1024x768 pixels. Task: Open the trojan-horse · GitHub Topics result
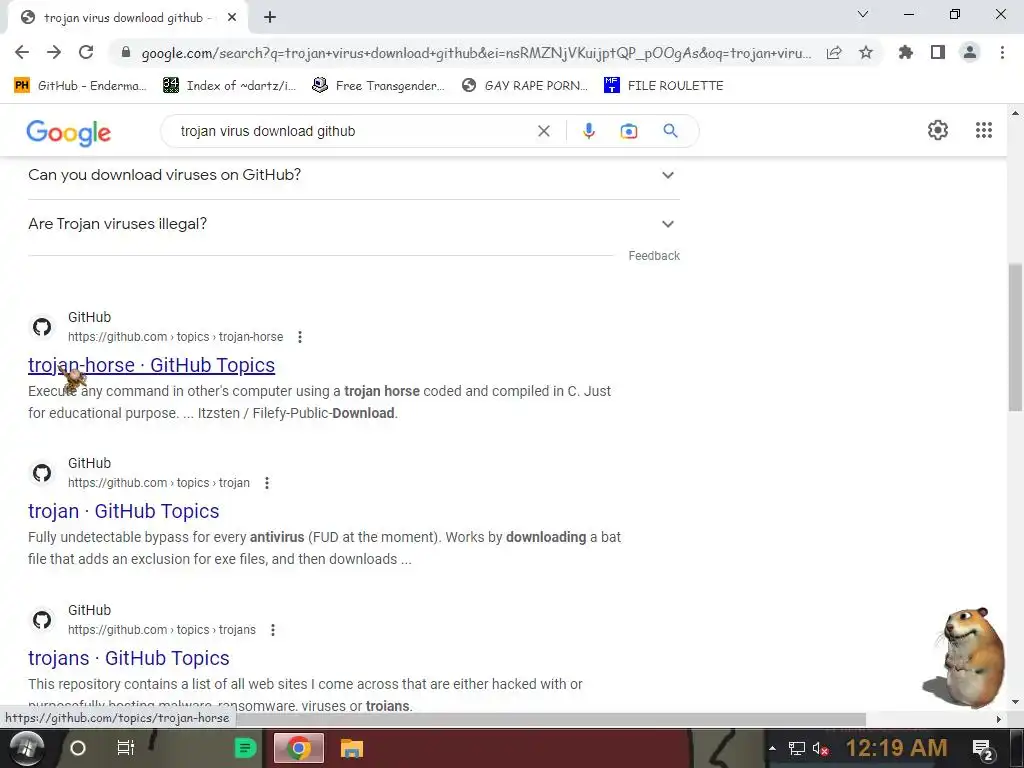pos(152,365)
